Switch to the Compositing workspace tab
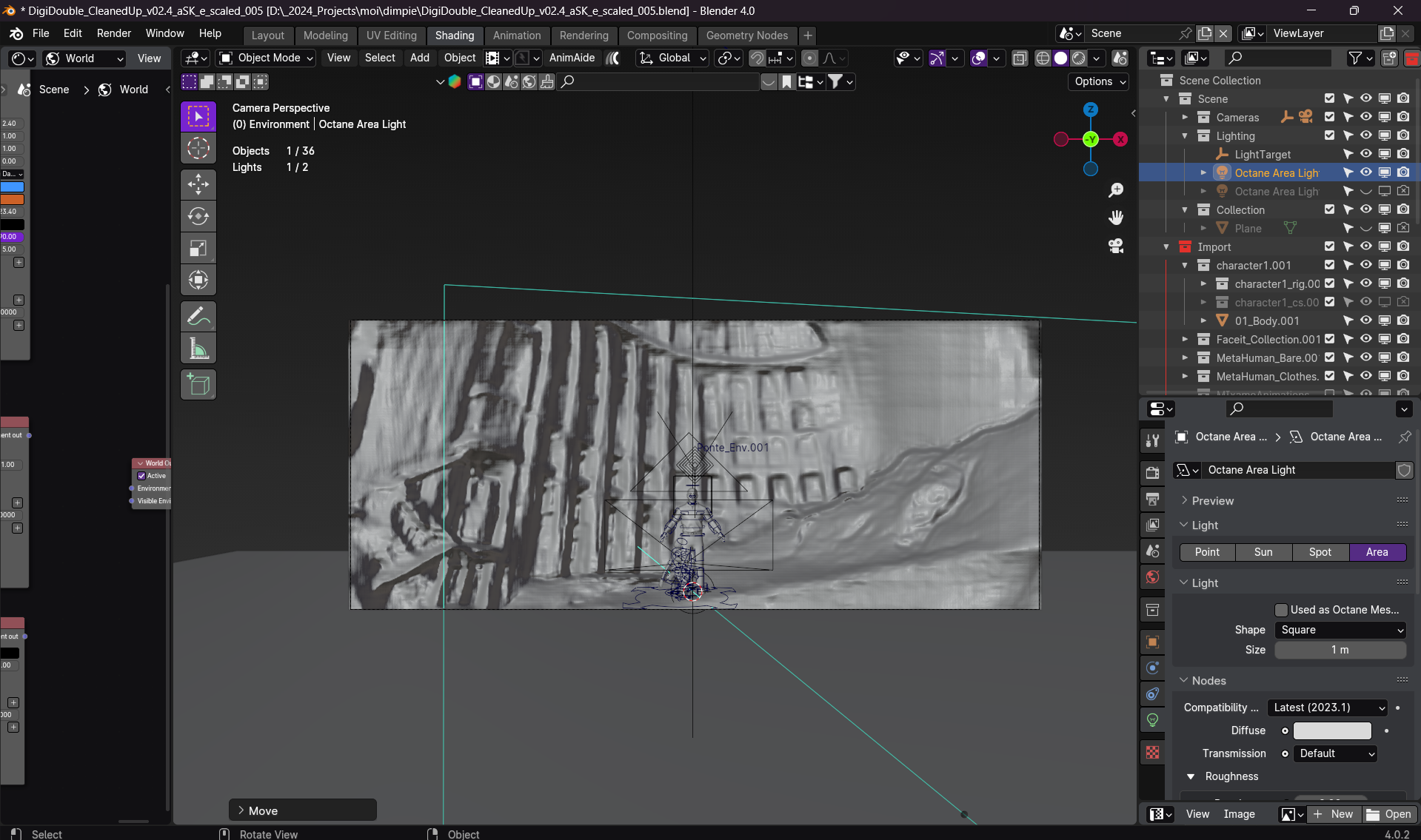Screen dimensions: 1421x840 656,36
